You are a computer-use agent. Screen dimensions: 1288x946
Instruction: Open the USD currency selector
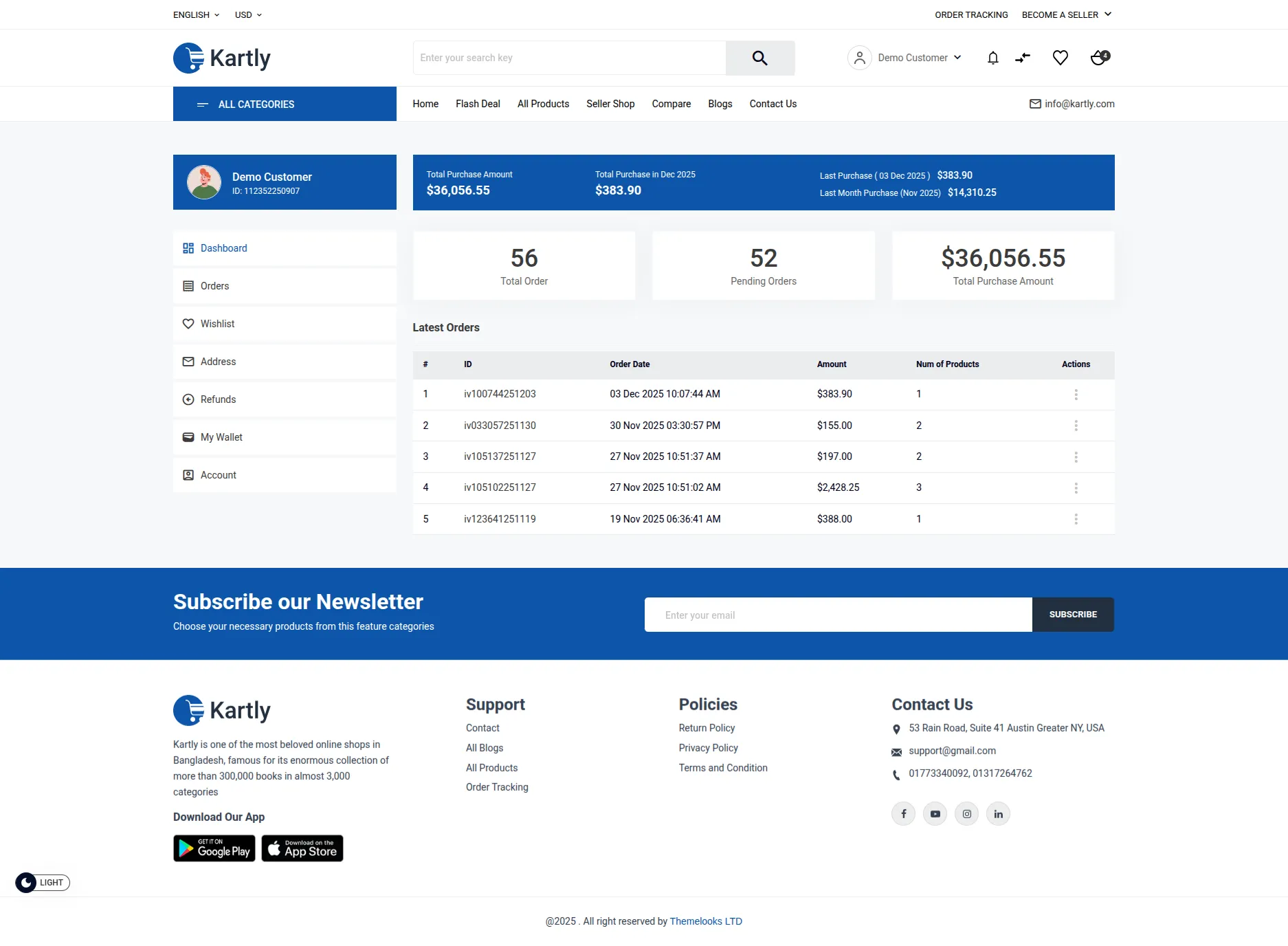248,14
